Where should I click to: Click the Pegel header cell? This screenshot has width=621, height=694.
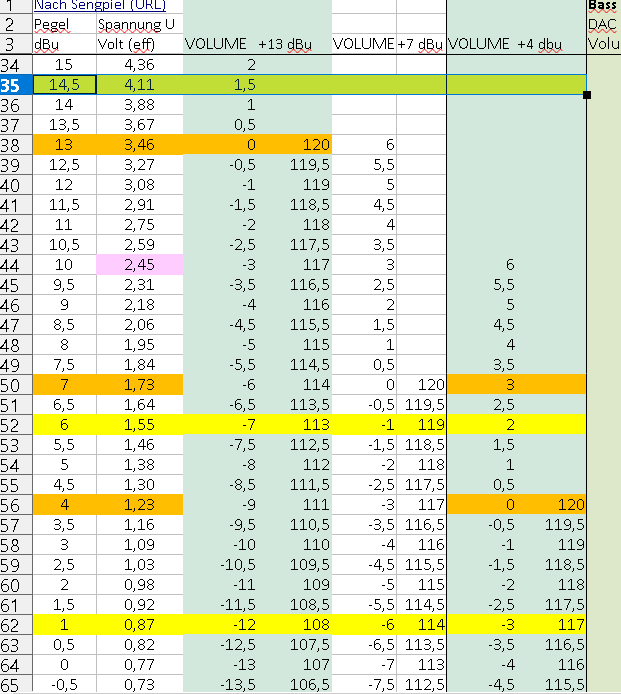(64, 24)
